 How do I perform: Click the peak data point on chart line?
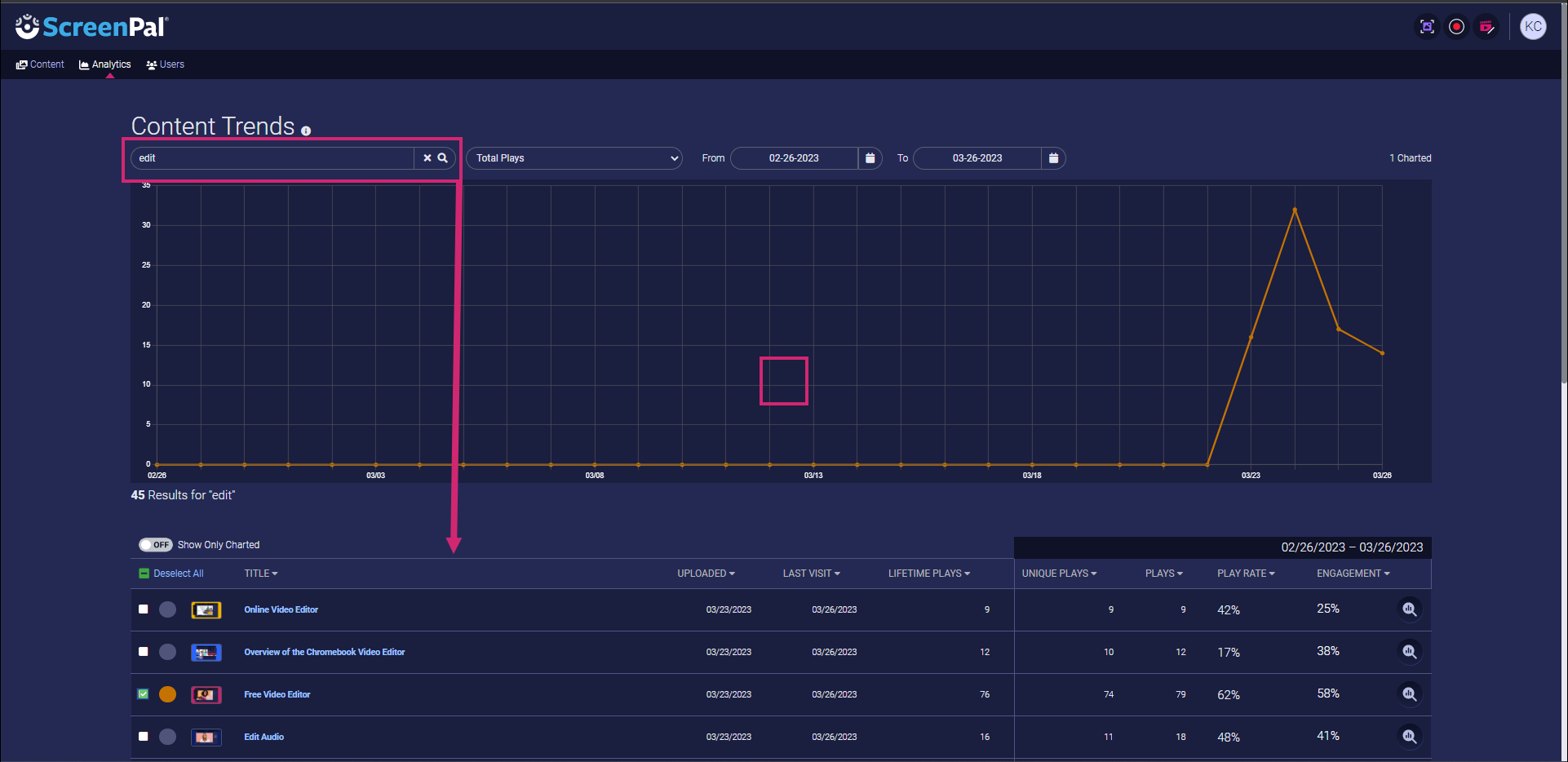pos(1295,210)
